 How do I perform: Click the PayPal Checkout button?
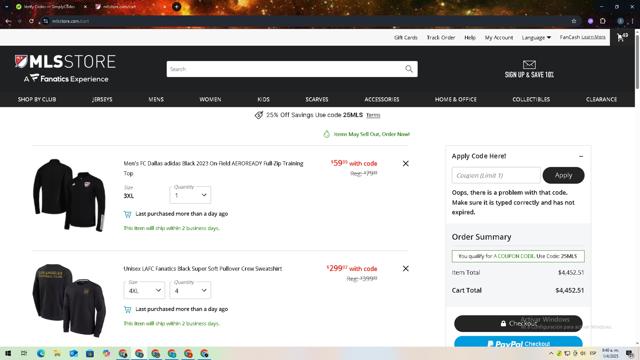point(518,342)
